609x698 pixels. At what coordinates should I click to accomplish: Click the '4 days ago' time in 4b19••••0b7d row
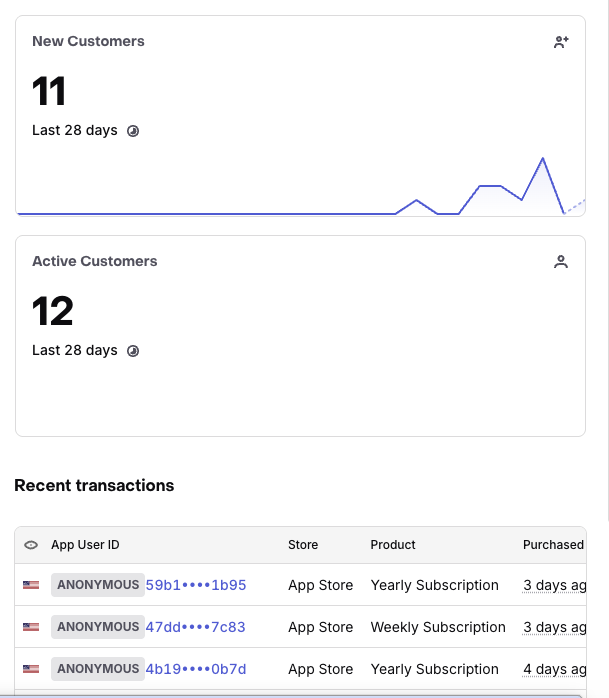pyautogui.click(x=555, y=669)
